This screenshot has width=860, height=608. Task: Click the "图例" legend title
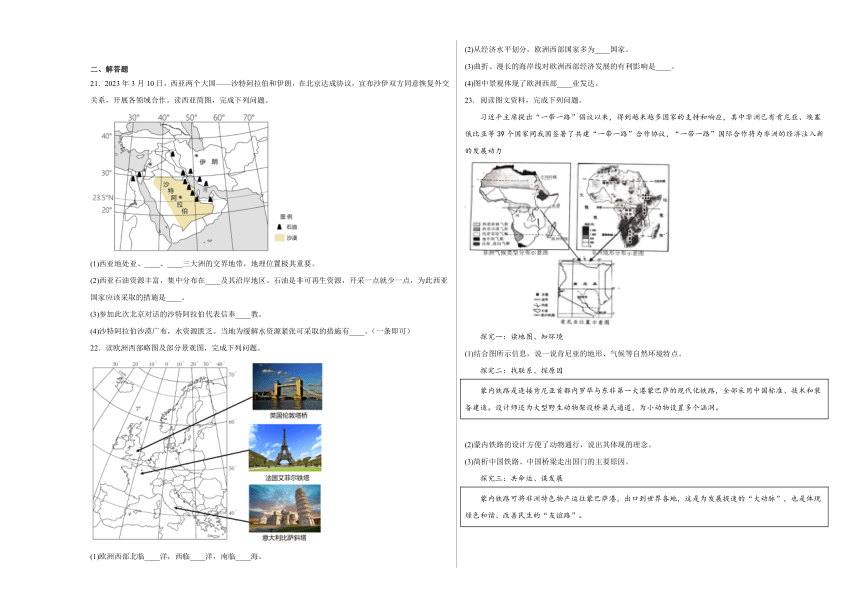coord(286,217)
